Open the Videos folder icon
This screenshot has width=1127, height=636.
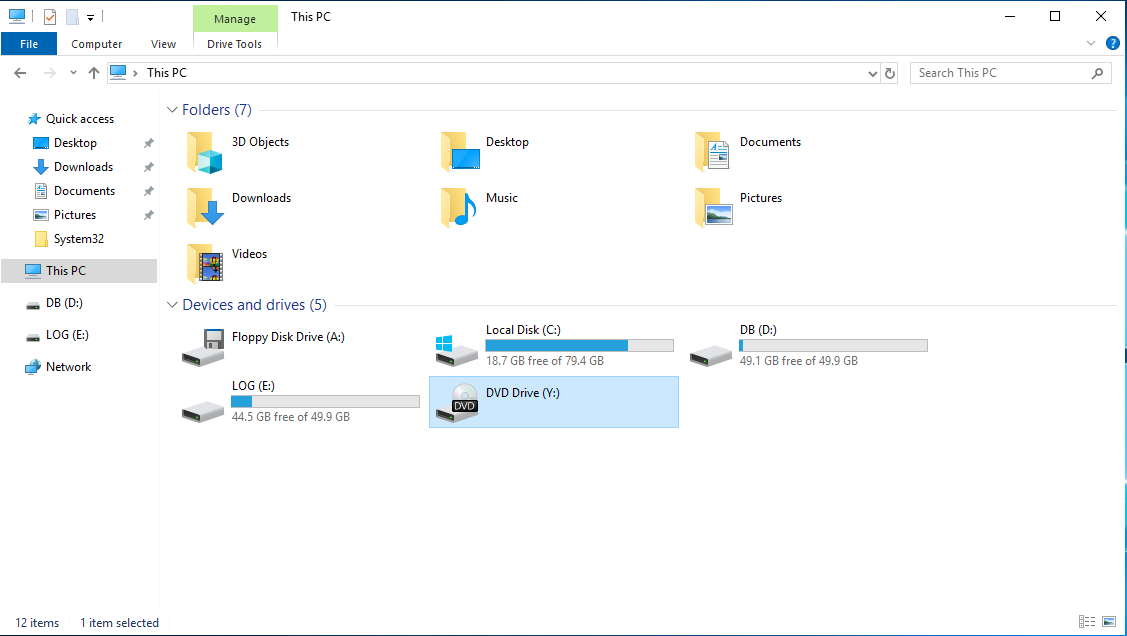click(205, 264)
